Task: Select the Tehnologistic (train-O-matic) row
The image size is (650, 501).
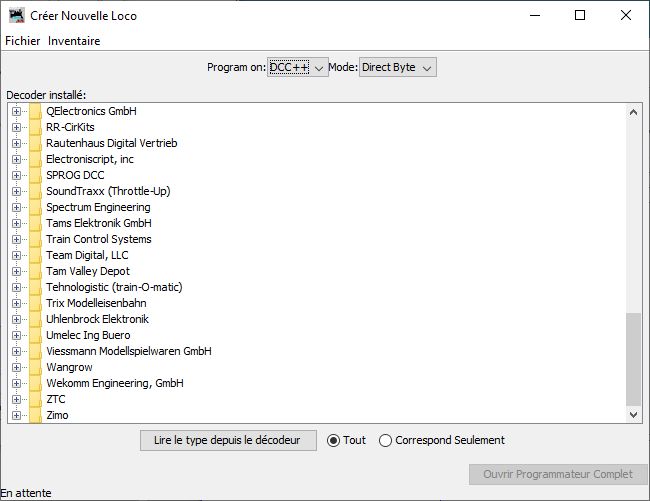Action: coord(114,287)
